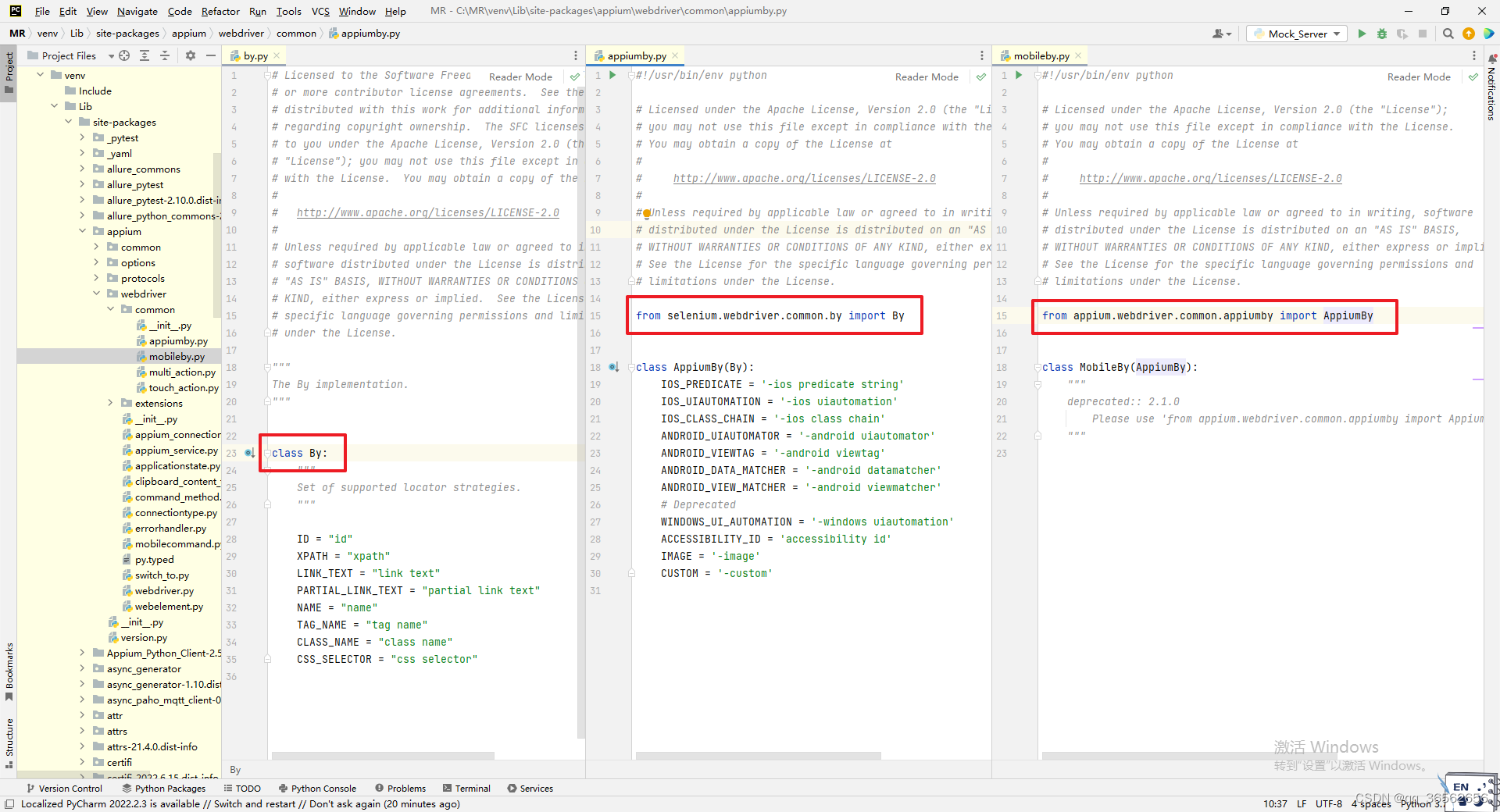Click run gutter arrow in mobileby.py

click(1019, 75)
